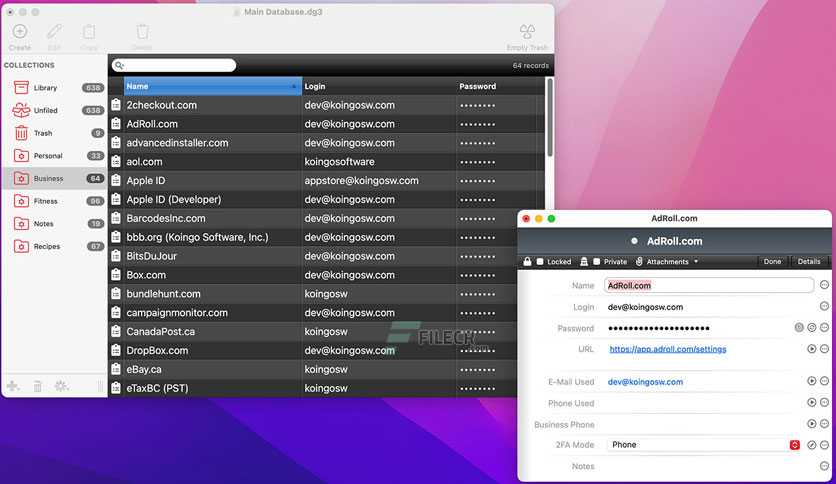Select the advancedinstaller.com record

coord(326,143)
